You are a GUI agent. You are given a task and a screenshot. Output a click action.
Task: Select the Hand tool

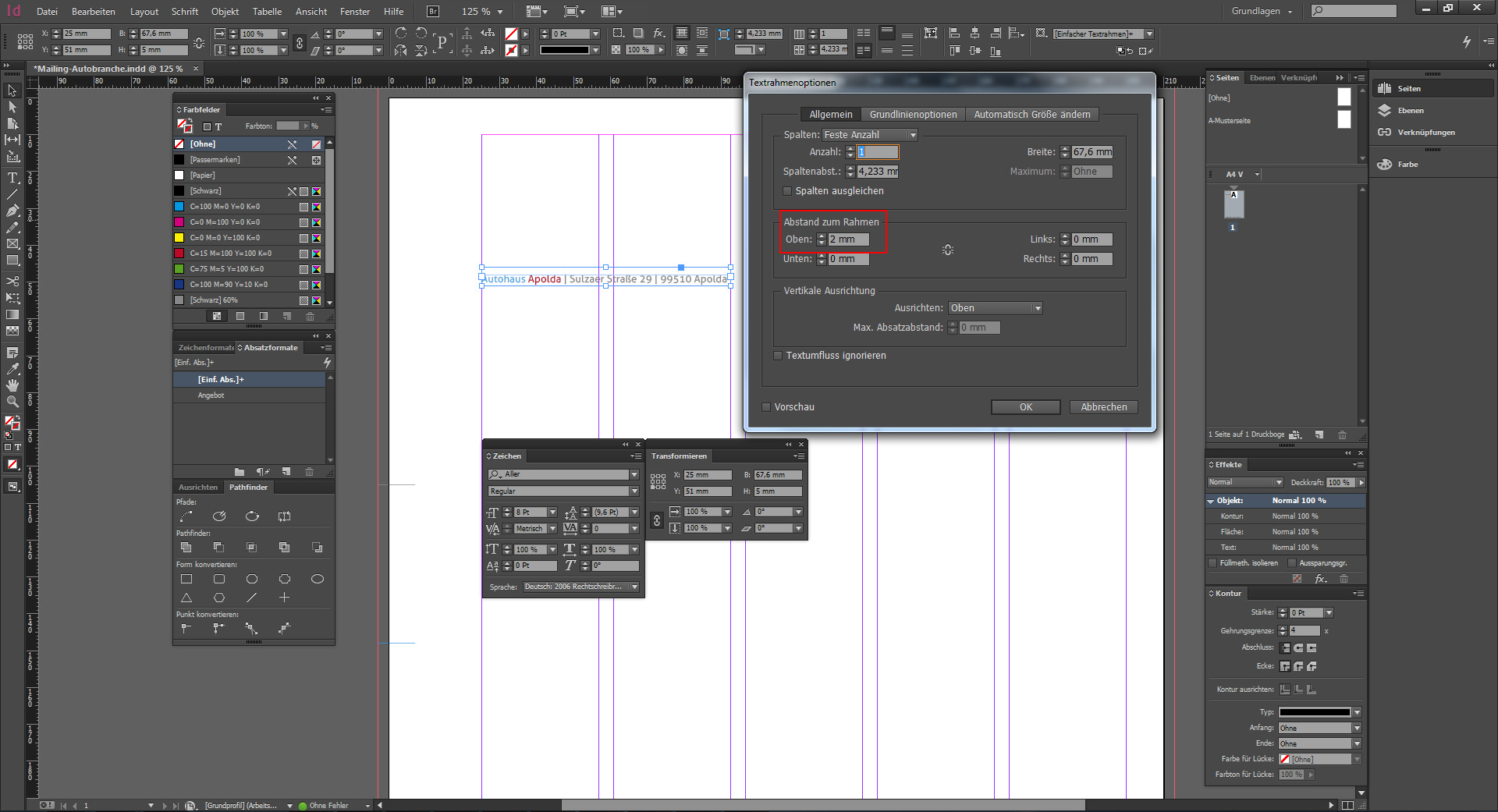12,385
